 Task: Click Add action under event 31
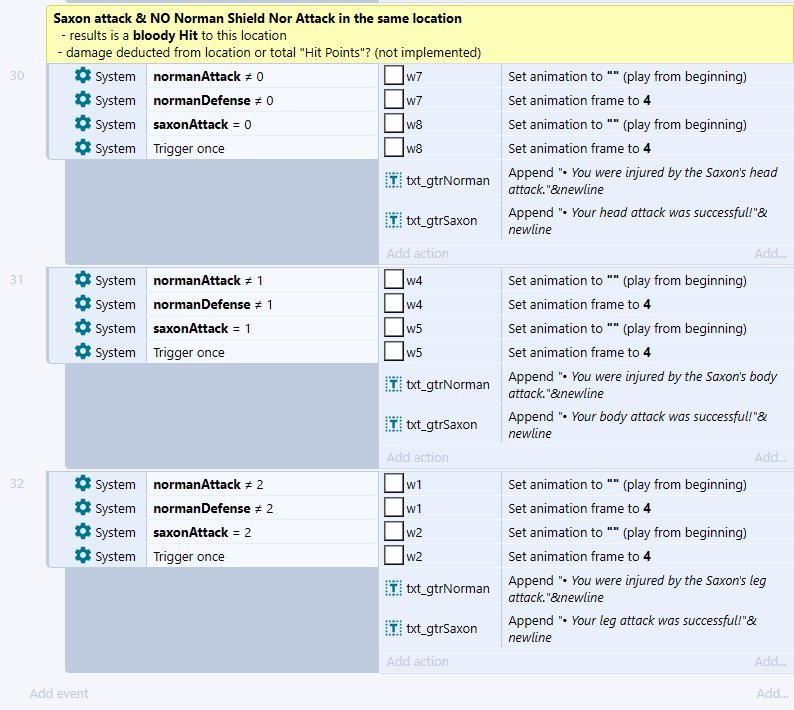418,457
